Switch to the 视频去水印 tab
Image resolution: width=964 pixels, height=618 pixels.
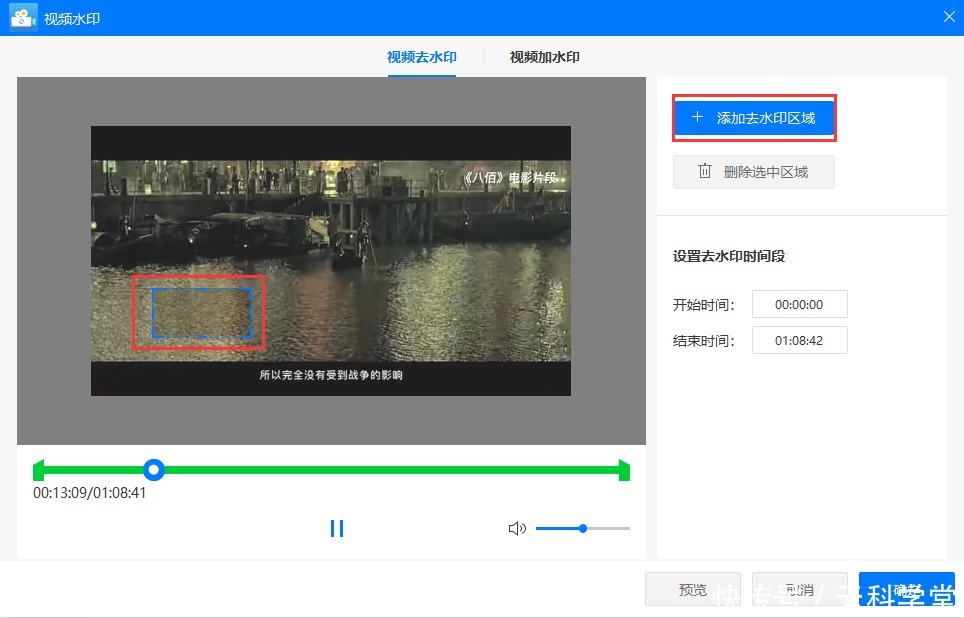(x=422, y=57)
